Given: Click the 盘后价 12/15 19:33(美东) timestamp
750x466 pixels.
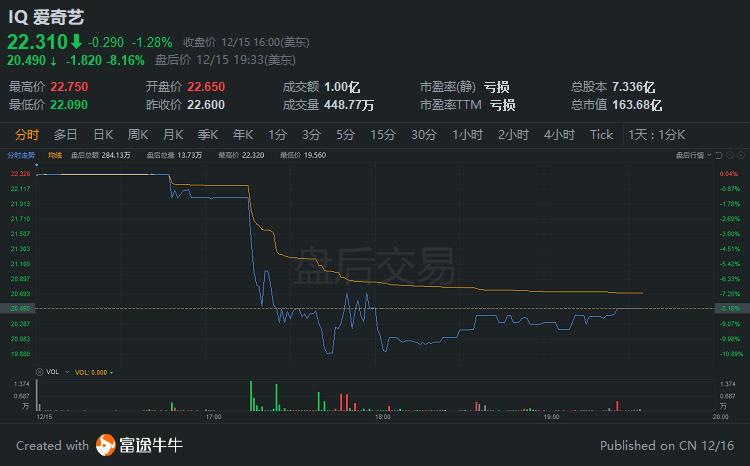Looking at the screenshot, I should [225, 60].
